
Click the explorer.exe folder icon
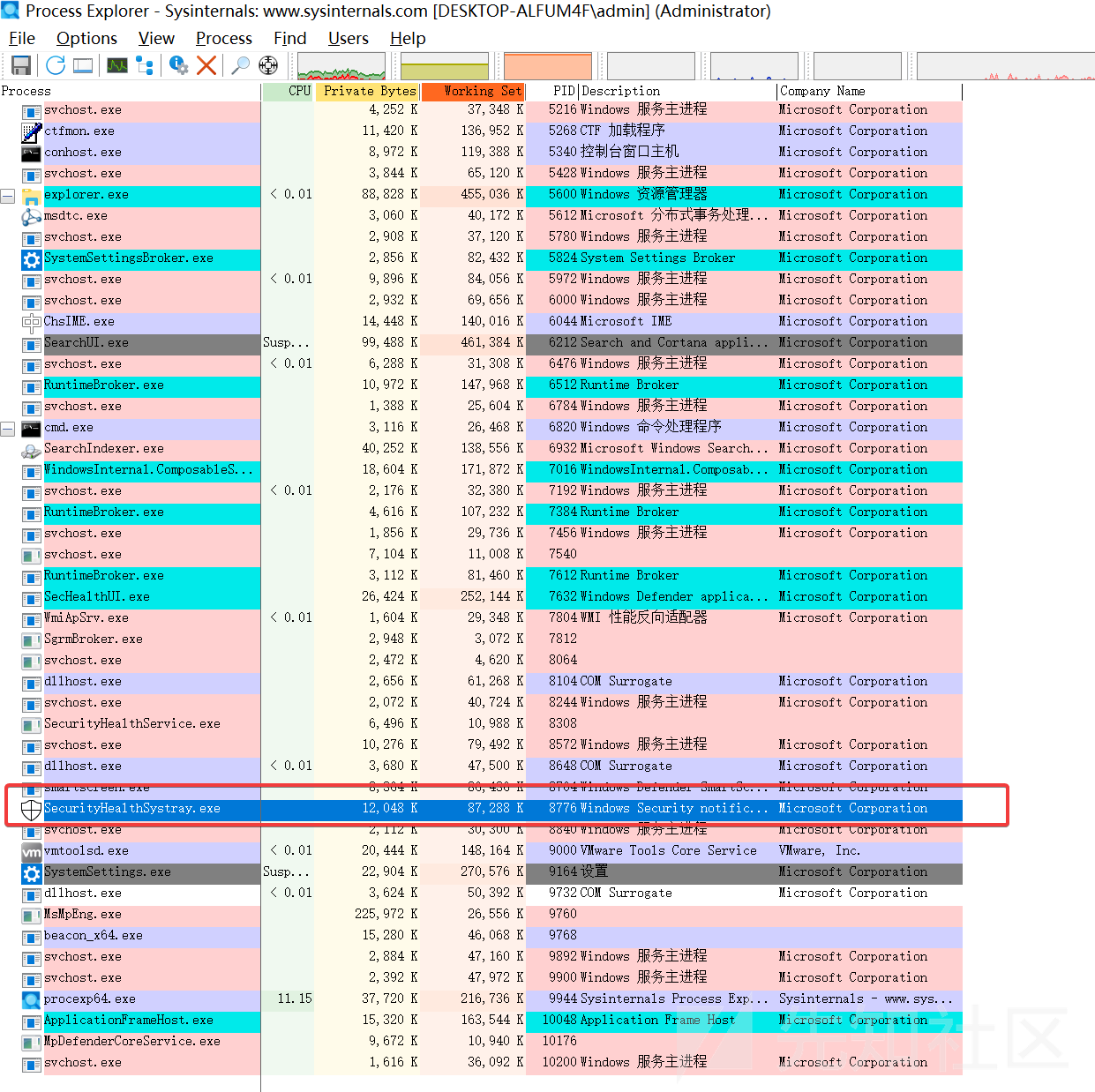32,196
